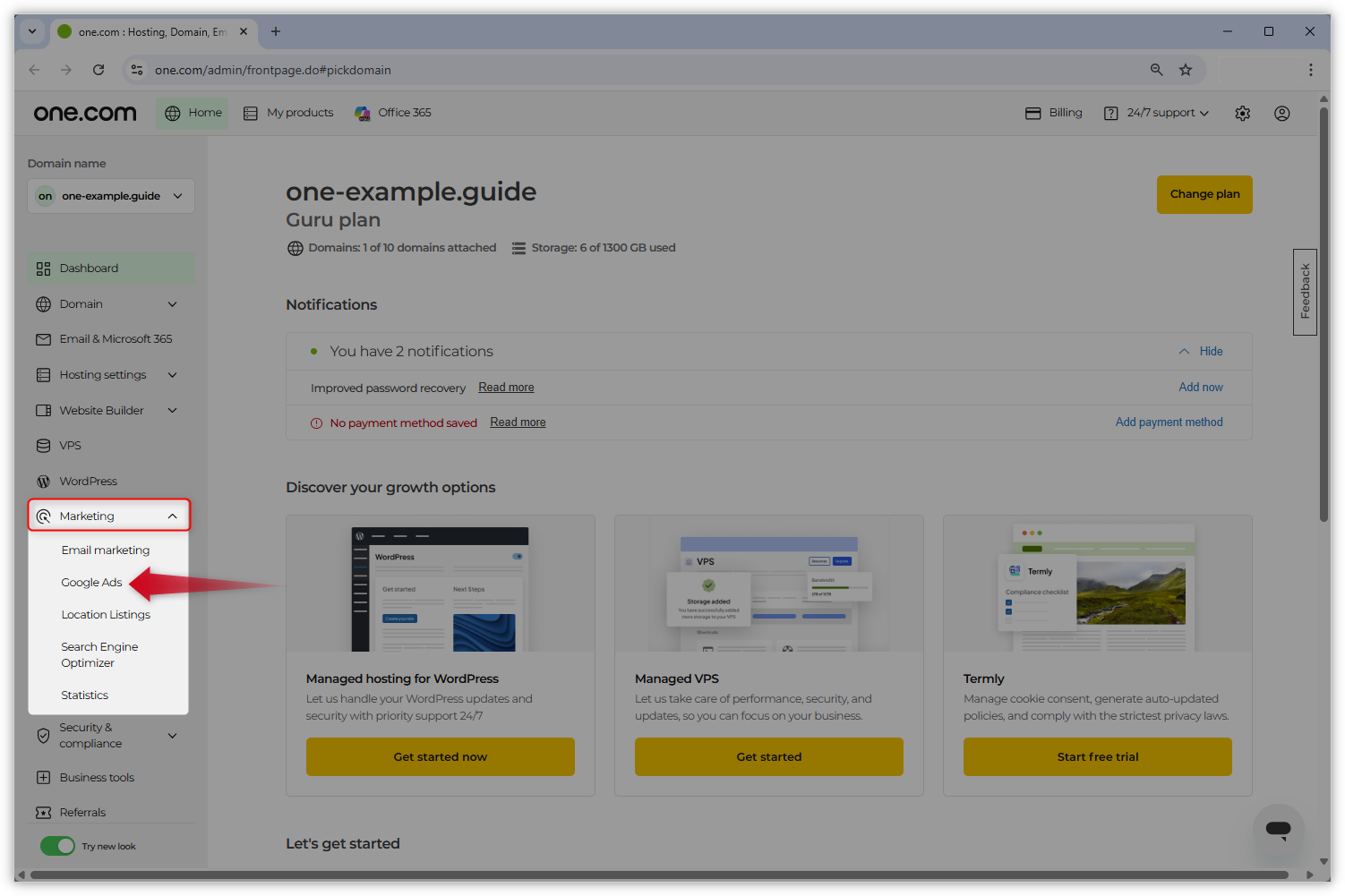
Task: Start free trial of Termly
Action: 1098,756
